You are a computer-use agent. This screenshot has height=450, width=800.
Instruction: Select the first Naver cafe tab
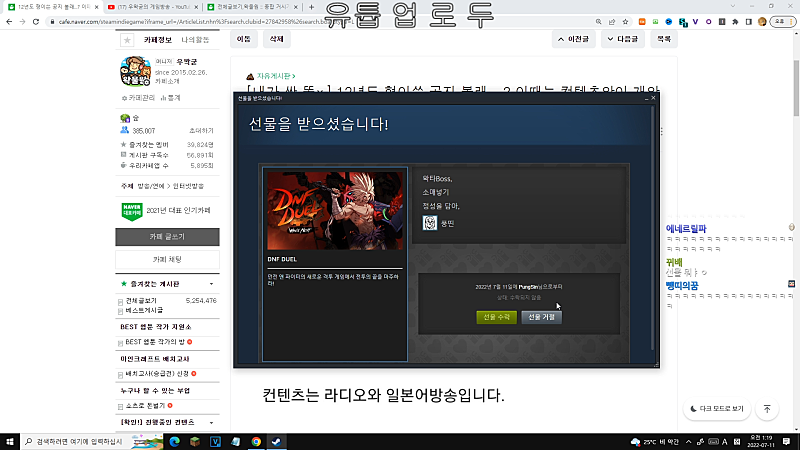[53, 7]
